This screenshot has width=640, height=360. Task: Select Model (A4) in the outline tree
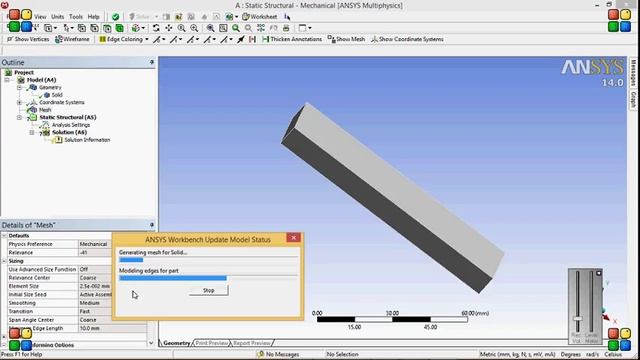[41, 80]
